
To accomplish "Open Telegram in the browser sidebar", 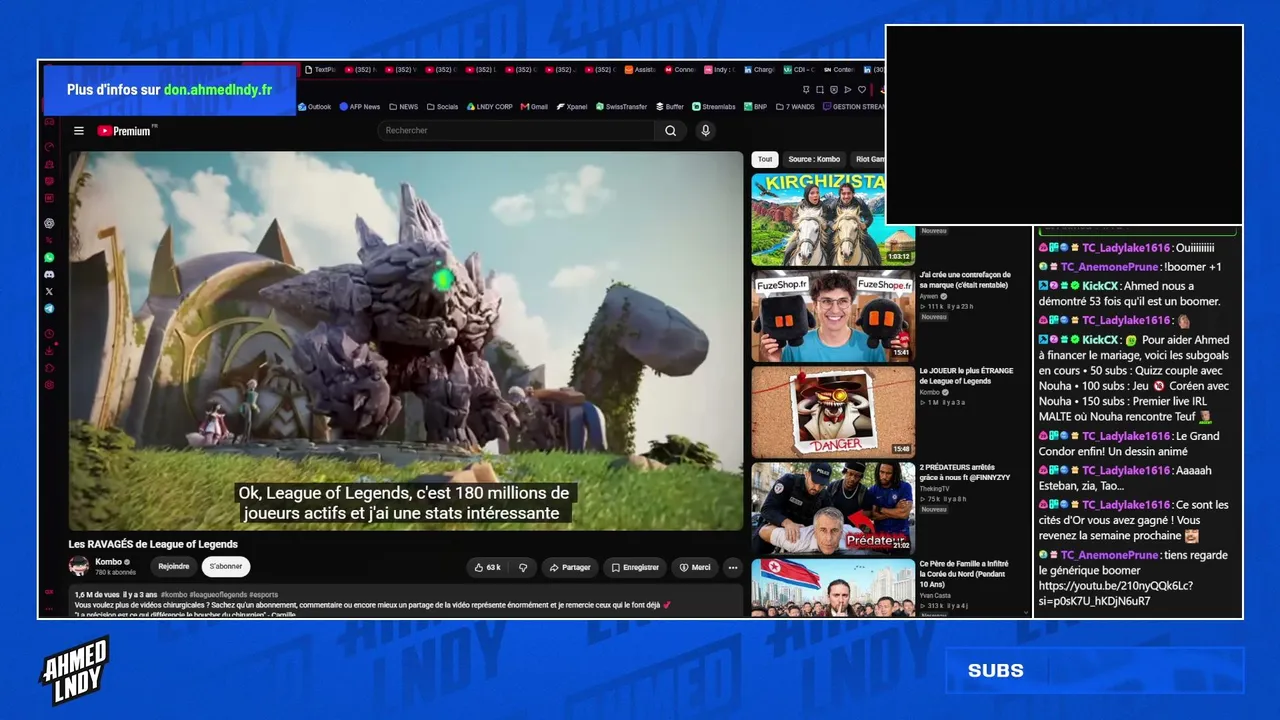I will tap(49, 308).
